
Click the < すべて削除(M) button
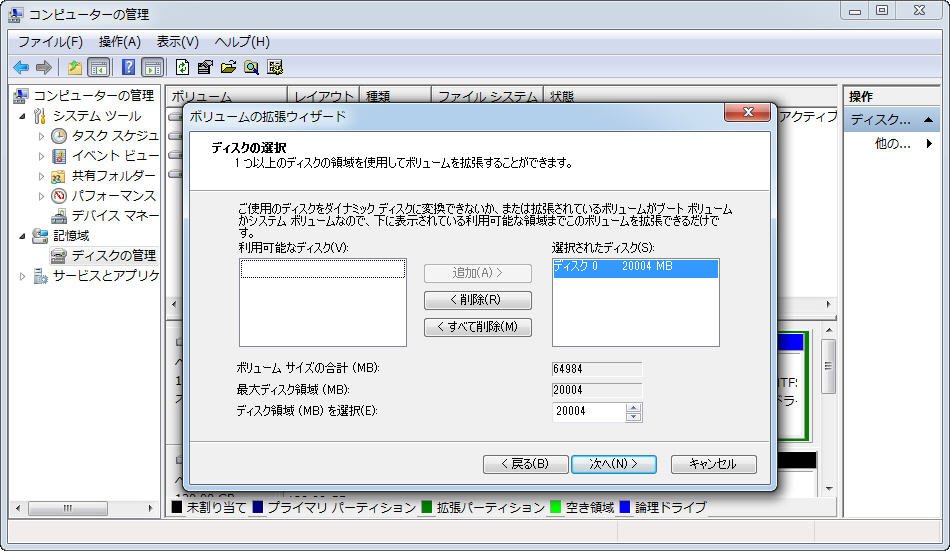click(478, 327)
